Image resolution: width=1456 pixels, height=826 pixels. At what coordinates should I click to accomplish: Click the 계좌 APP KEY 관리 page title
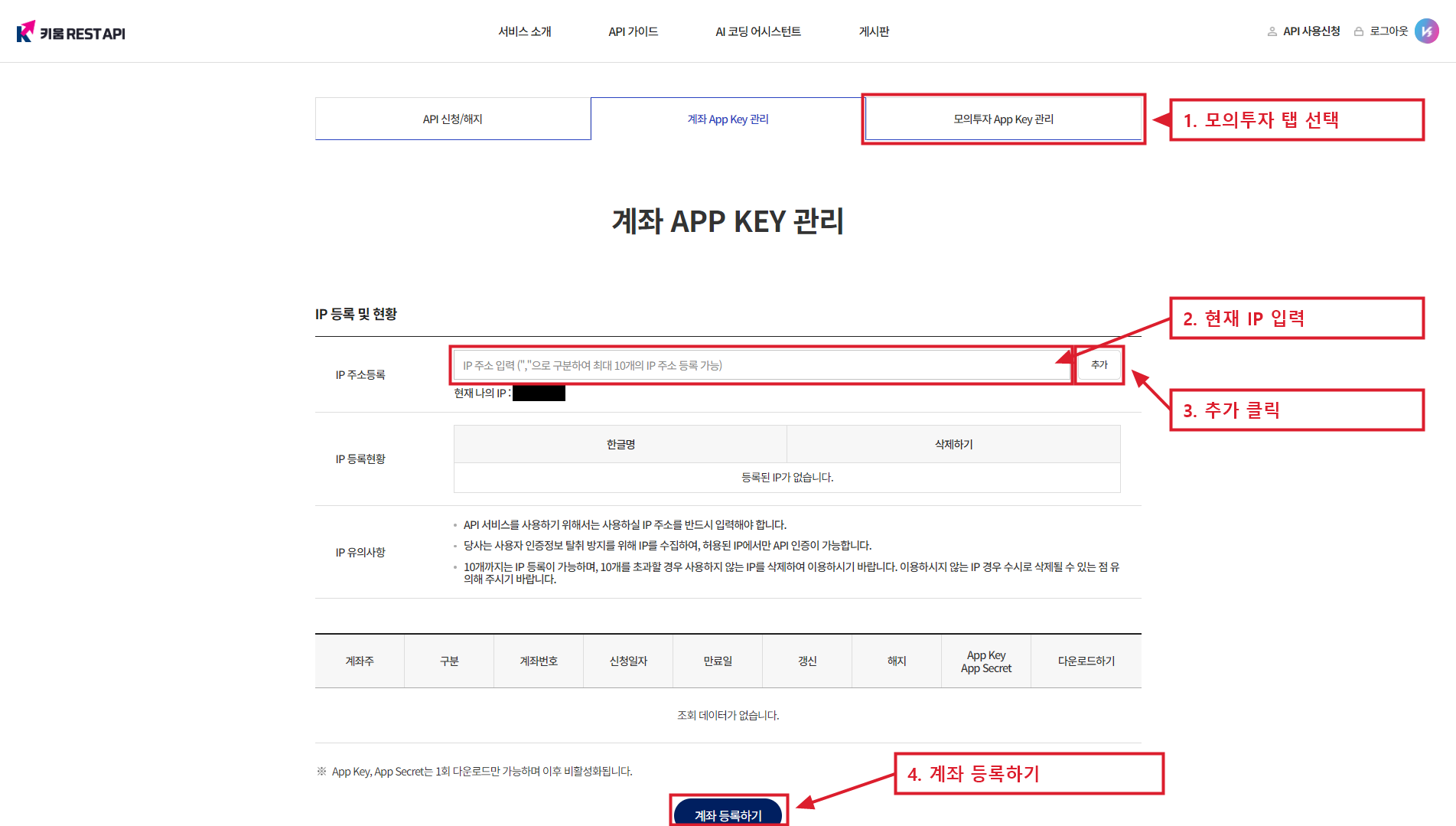click(728, 221)
